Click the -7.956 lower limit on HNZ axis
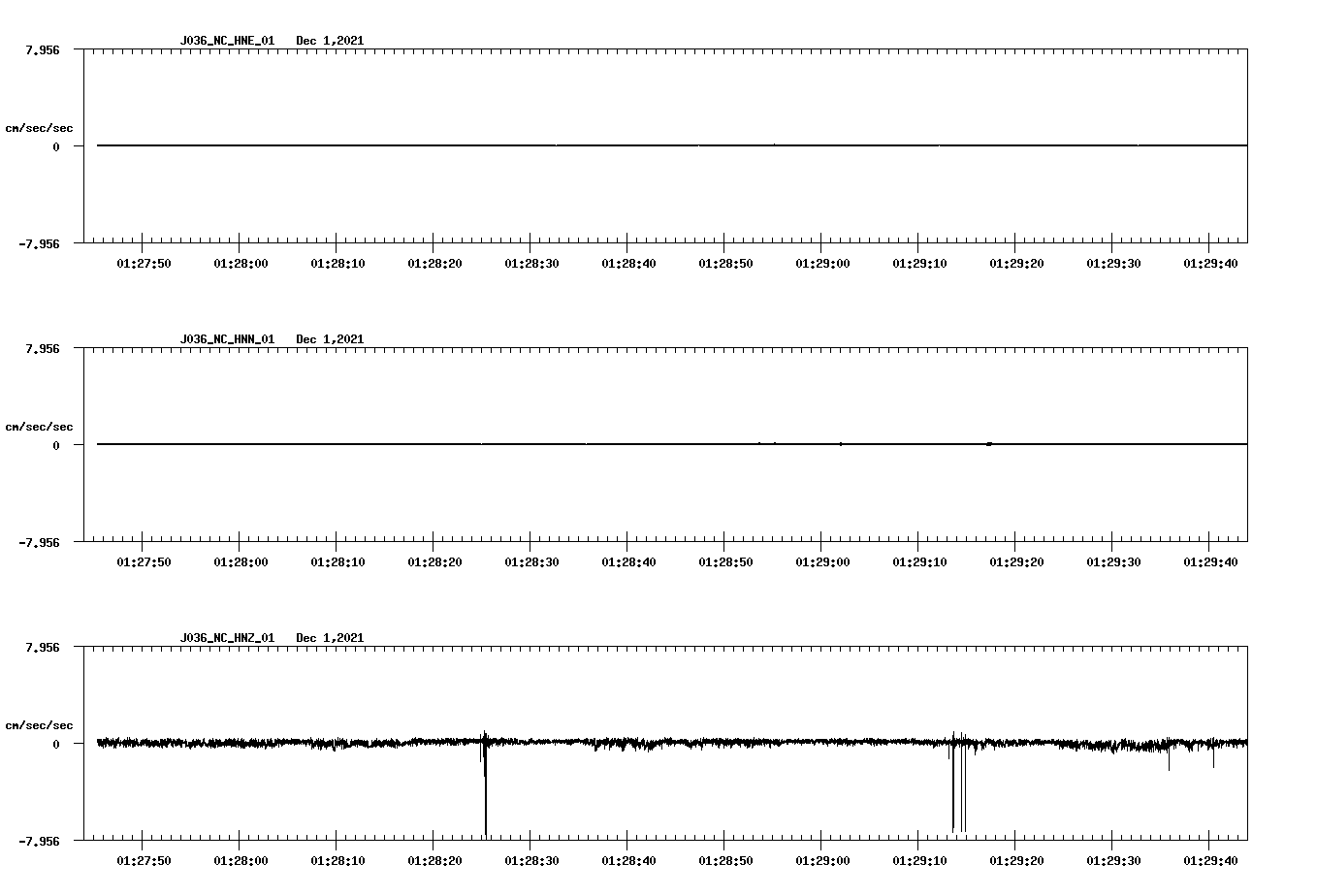 (39, 841)
